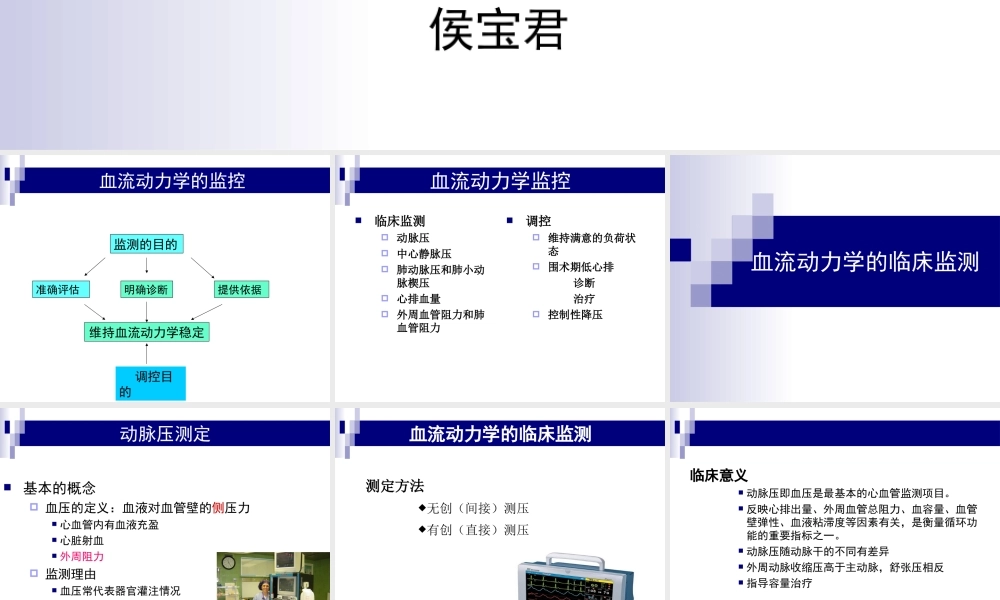Click the 明确诊断 box

(x=148, y=288)
